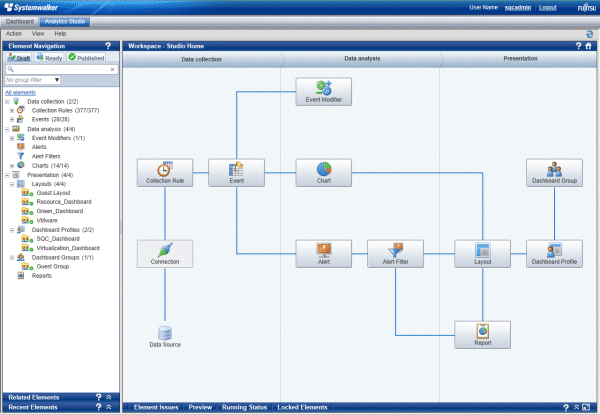Select the Chart workflow node
Screen dimensions: 600x415
point(323,173)
